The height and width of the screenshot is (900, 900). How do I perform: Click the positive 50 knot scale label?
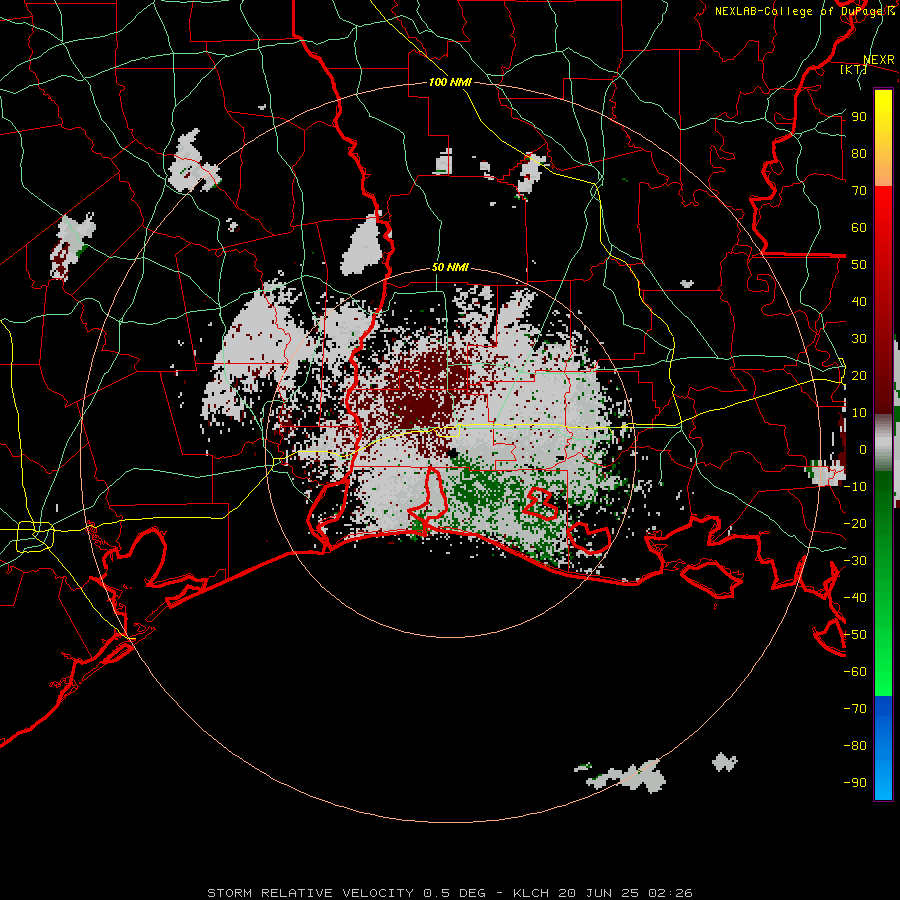coord(859,265)
